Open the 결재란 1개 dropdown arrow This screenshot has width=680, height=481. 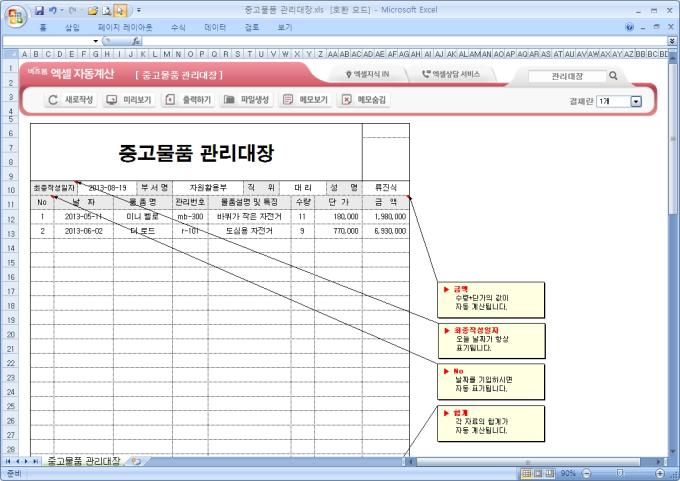pos(636,101)
